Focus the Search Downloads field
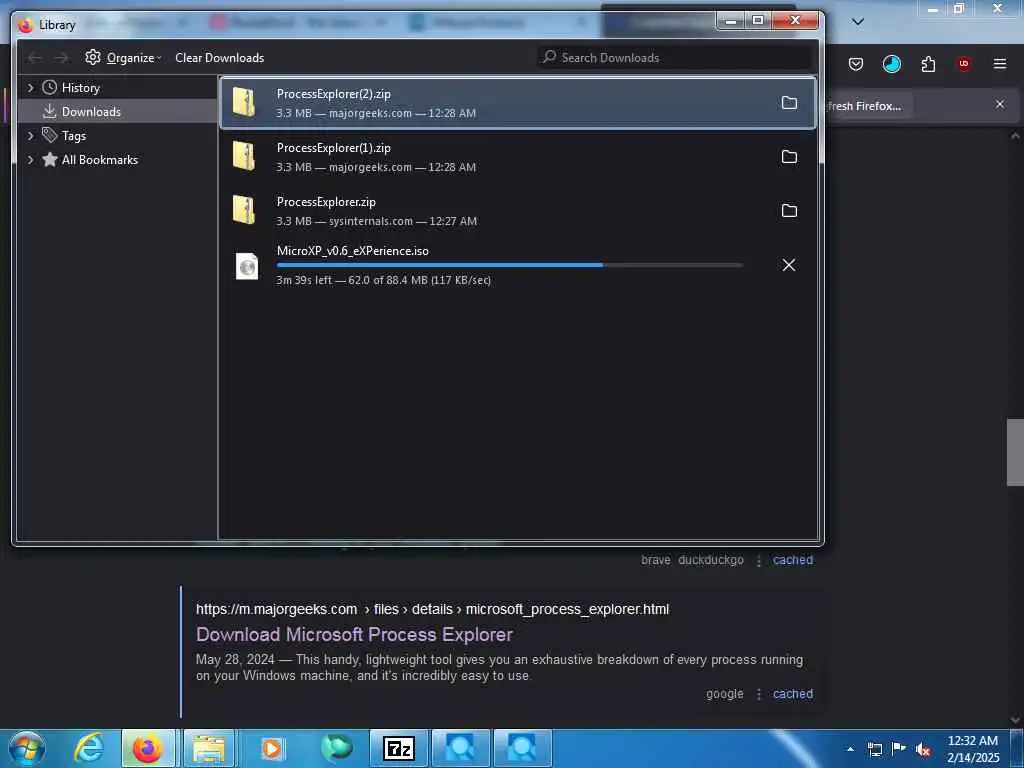This screenshot has height=768, width=1024. [675, 57]
